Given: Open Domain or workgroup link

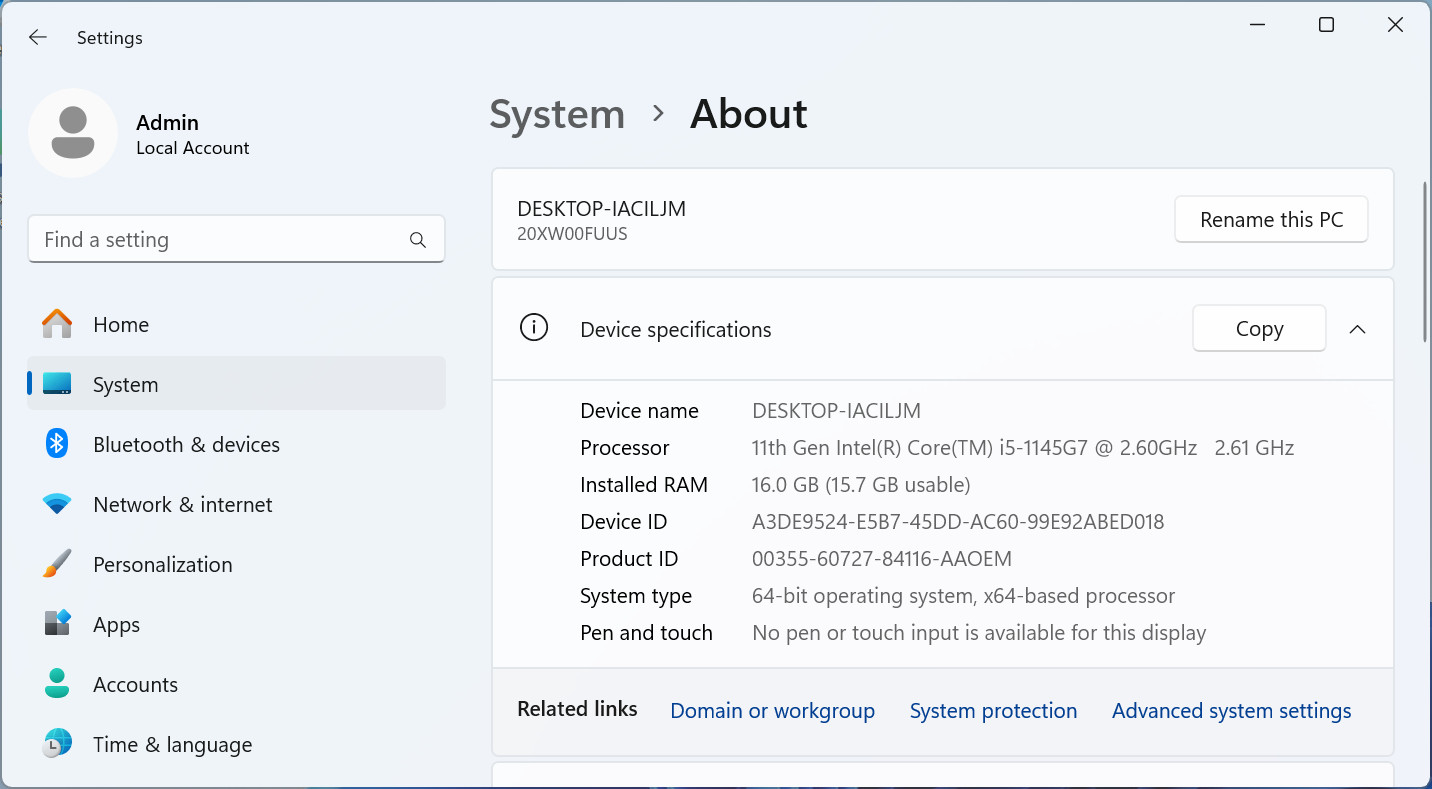Looking at the screenshot, I should [x=772, y=711].
